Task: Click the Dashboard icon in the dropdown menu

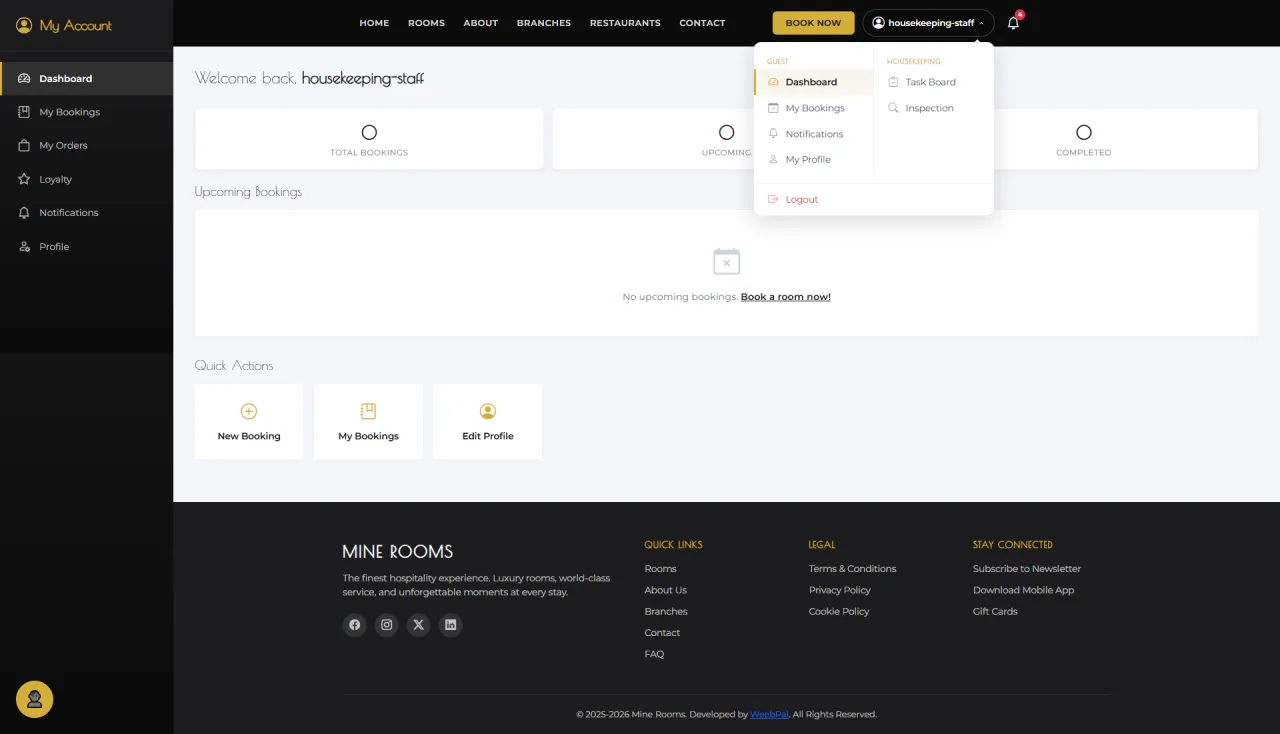Action: (x=773, y=82)
